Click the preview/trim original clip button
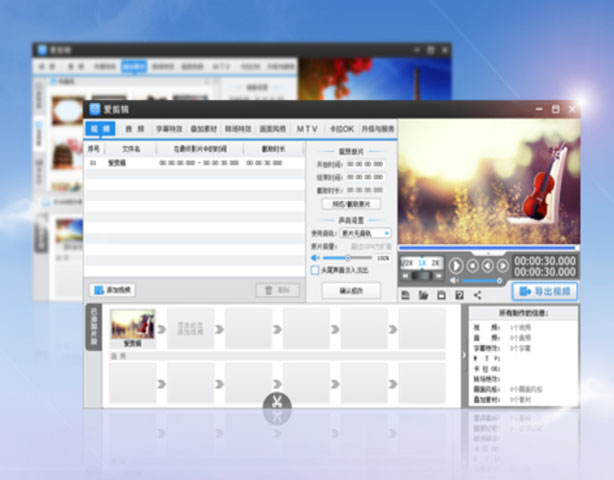 pos(351,204)
